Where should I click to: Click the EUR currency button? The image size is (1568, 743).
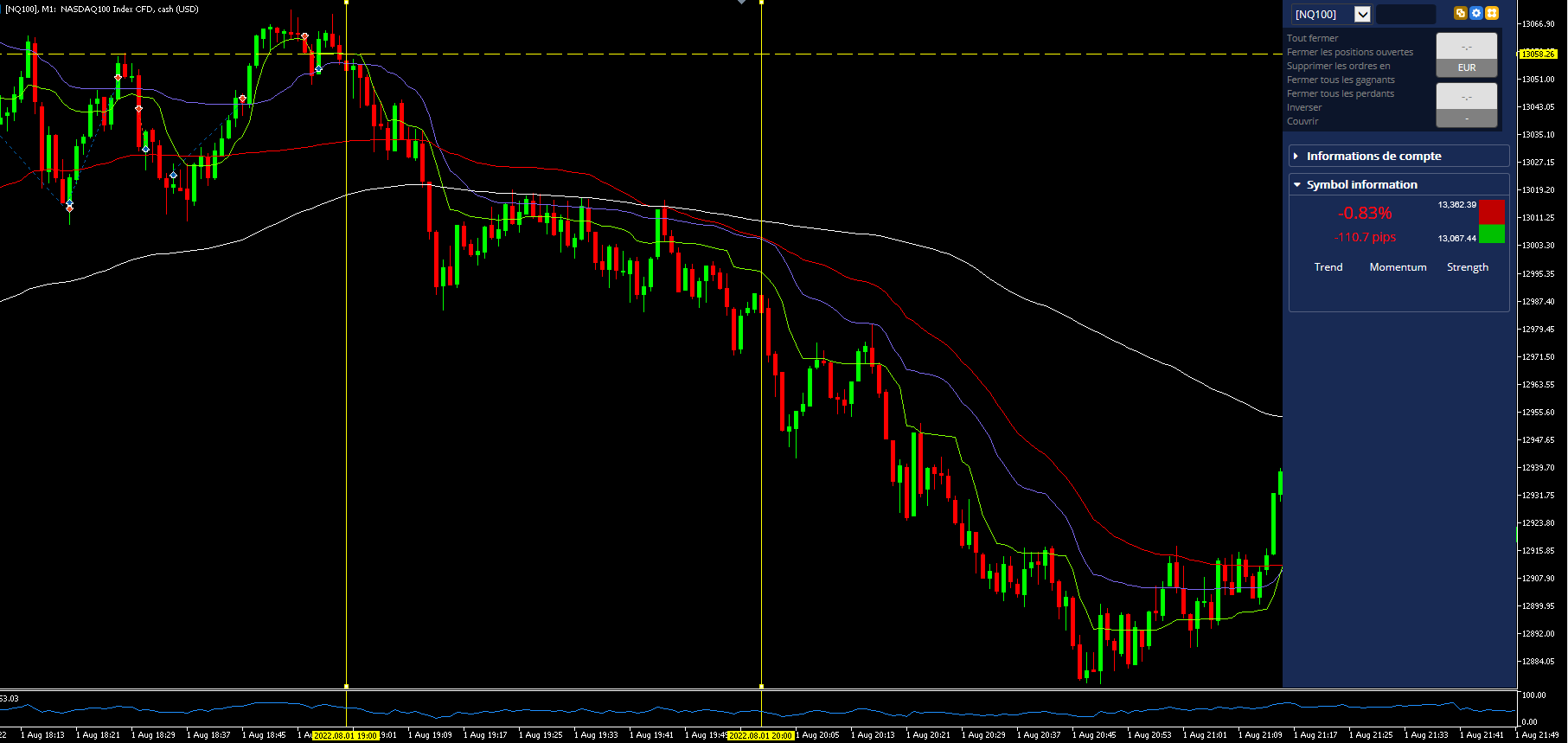coord(1467,67)
